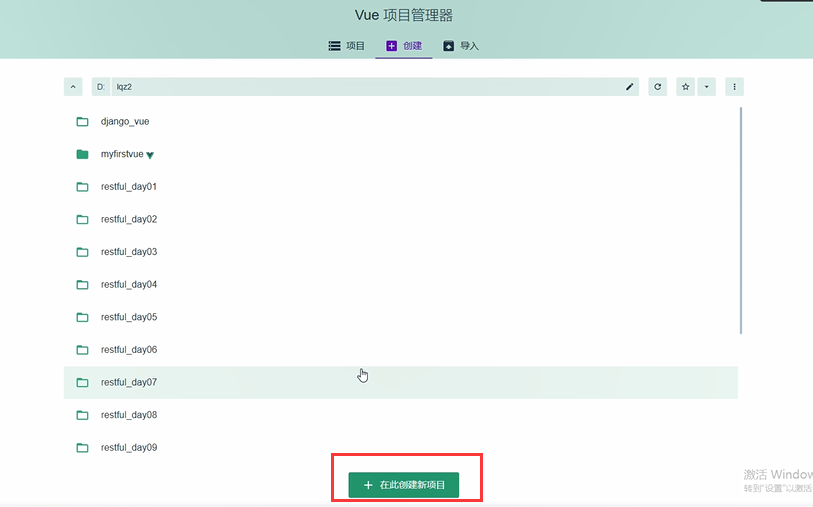Click folder icon of django_vue
Image resolution: width=813 pixels, height=507 pixels.
[82, 122]
